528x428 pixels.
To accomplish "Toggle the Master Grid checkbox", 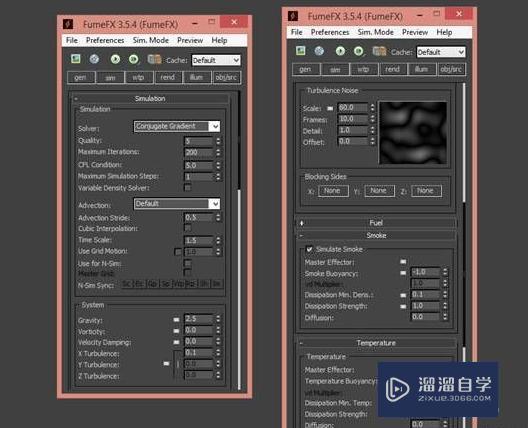I will [x=188, y=272].
